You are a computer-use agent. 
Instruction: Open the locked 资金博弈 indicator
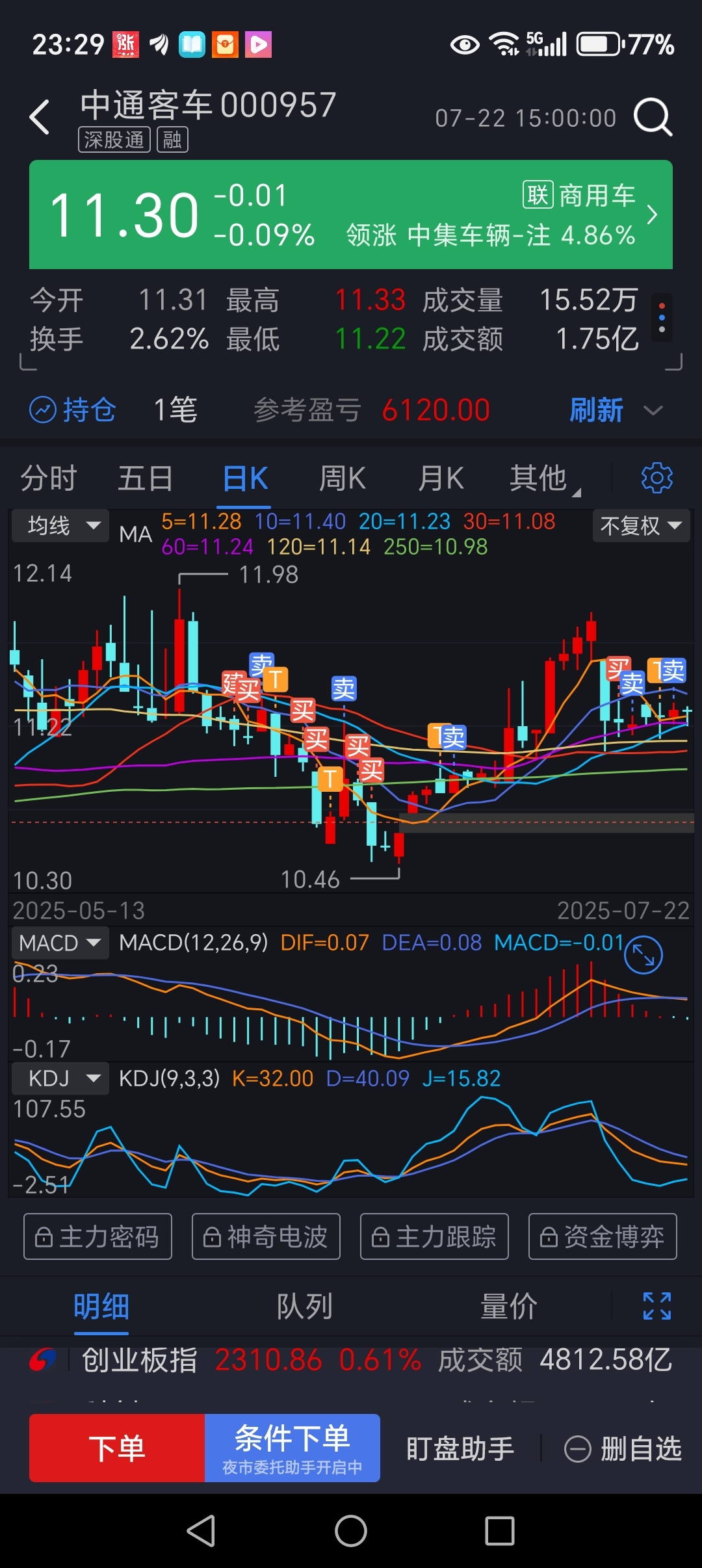coord(603,1236)
